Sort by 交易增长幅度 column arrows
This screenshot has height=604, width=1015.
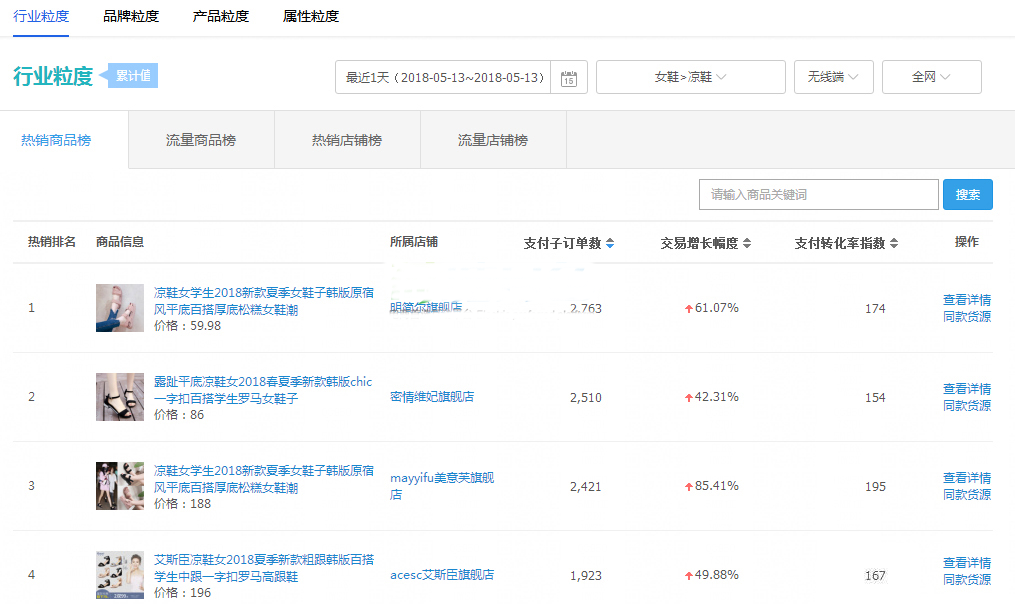click(x=746, y=243)
